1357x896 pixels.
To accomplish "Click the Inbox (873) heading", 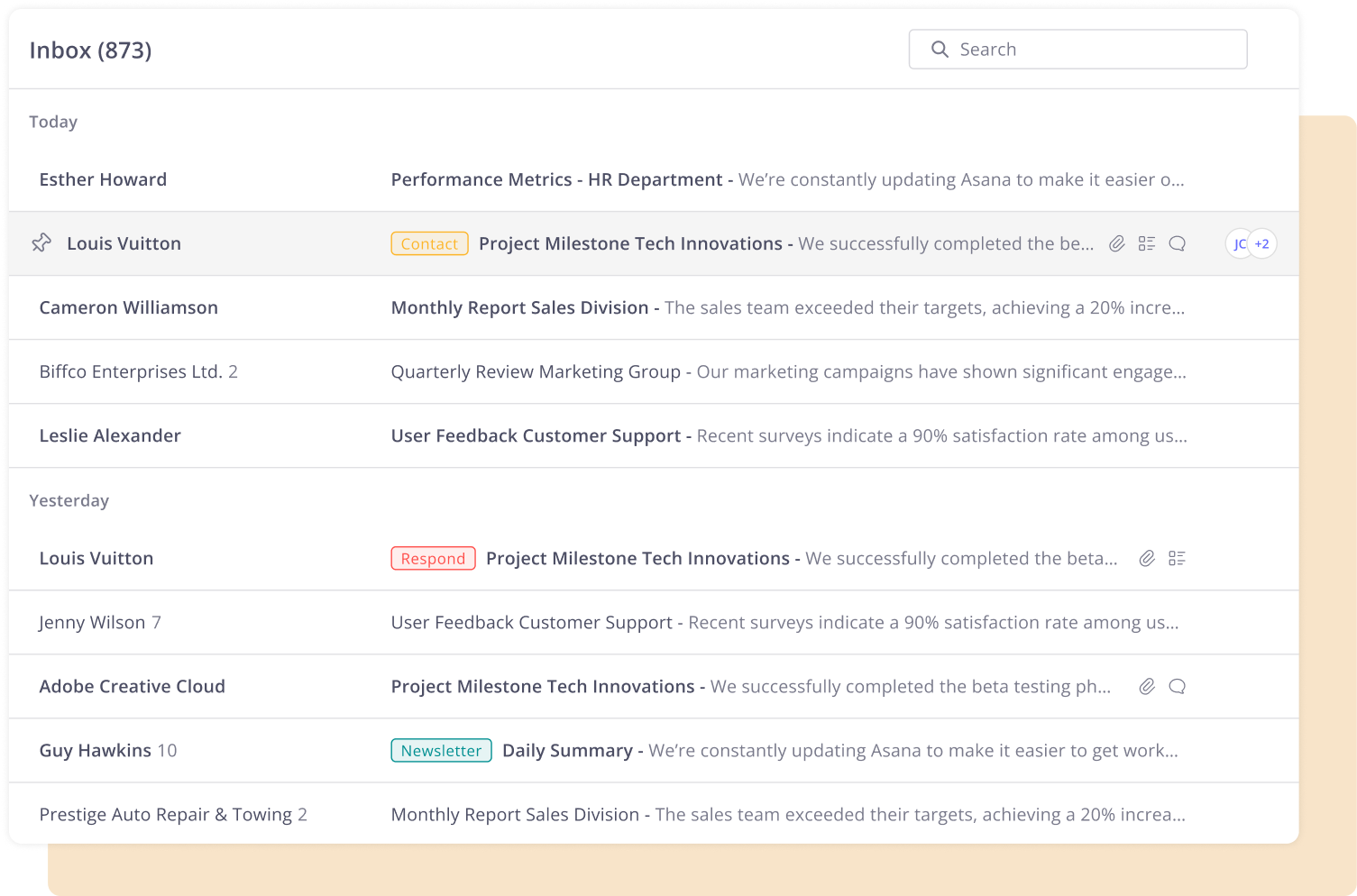I will pyautogui.click(x=90, y=50).
